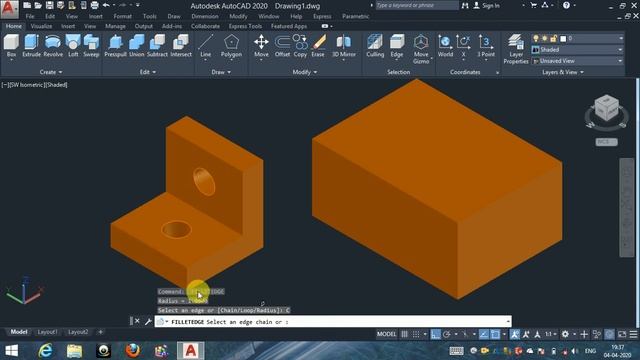Screen dimensions: 640x360
Task: Toggle ortho mode in status bar
Action: click(436, 334)
